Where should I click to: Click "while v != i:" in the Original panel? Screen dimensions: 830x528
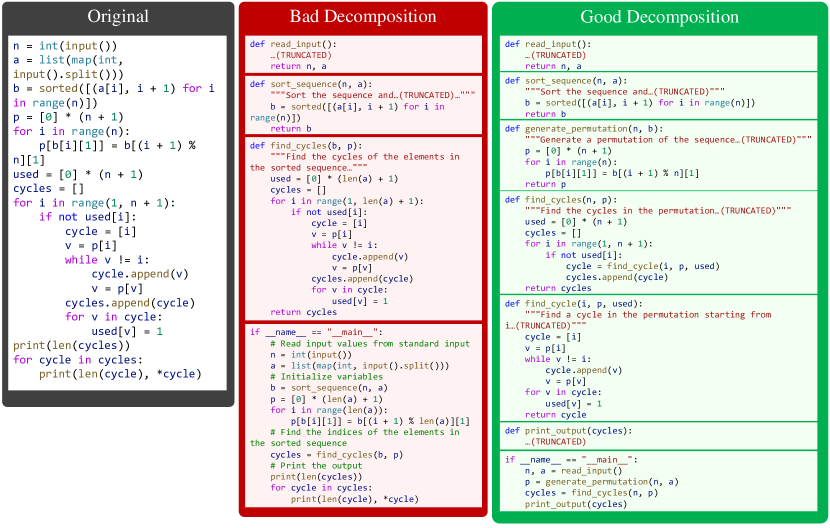[107, 260]
